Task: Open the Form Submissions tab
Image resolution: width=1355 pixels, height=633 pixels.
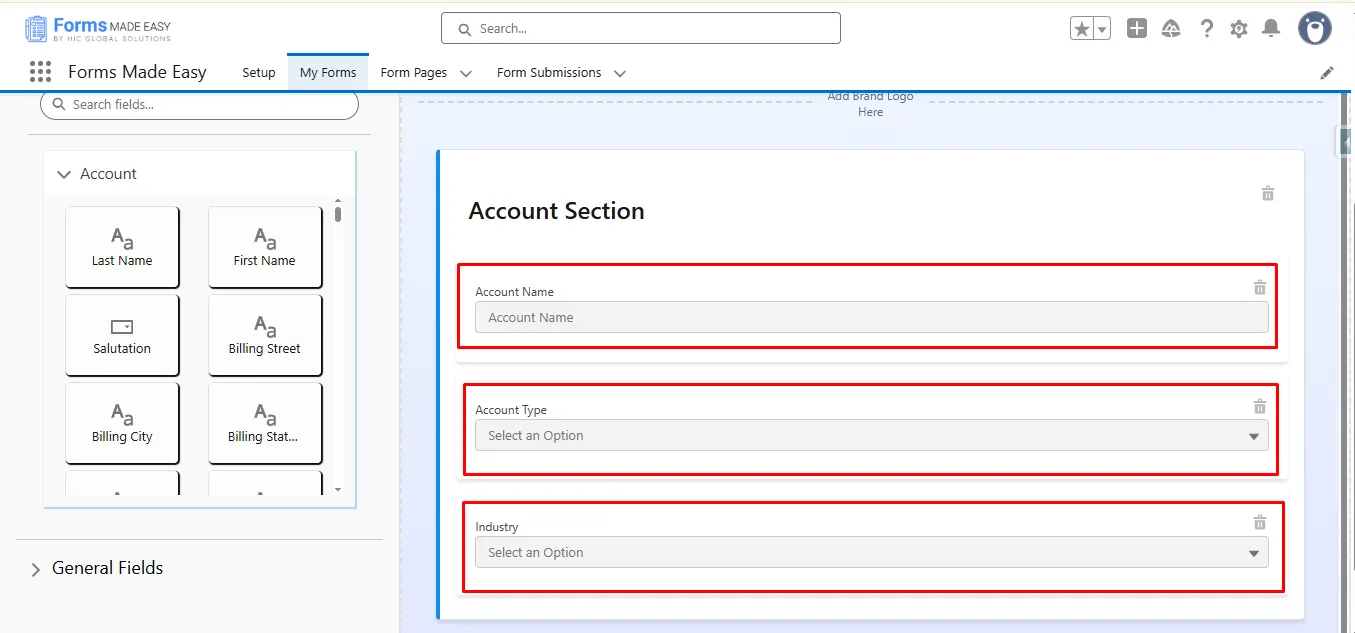Action: pyautogui.click(x=549, y=73)
